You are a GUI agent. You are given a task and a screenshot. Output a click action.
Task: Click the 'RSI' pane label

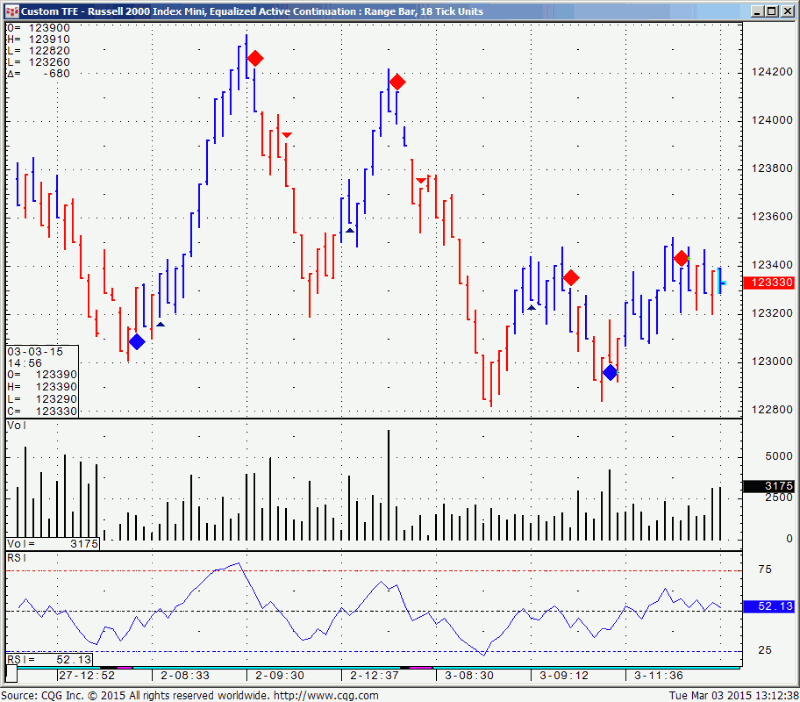[x=17, y=558]
